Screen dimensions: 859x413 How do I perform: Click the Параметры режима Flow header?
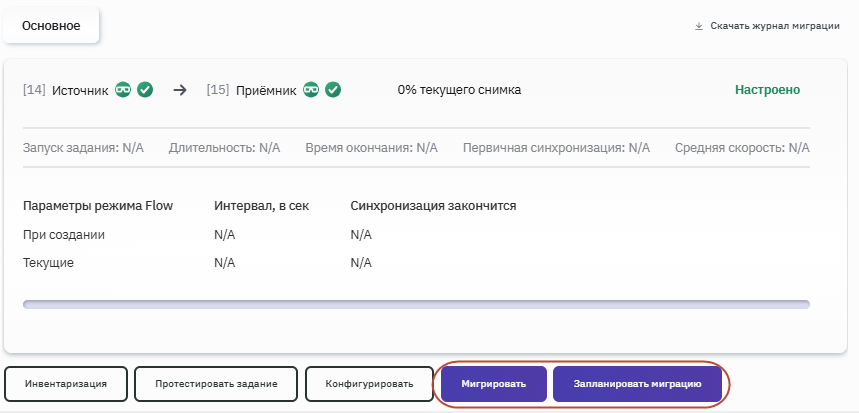[x=97, y=206]
